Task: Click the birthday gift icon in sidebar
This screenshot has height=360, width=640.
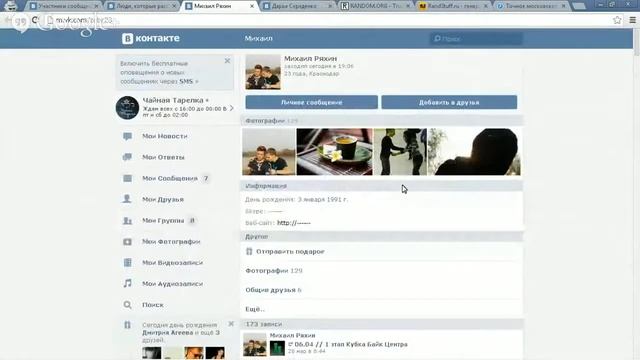Action: (x=127, y=325)
